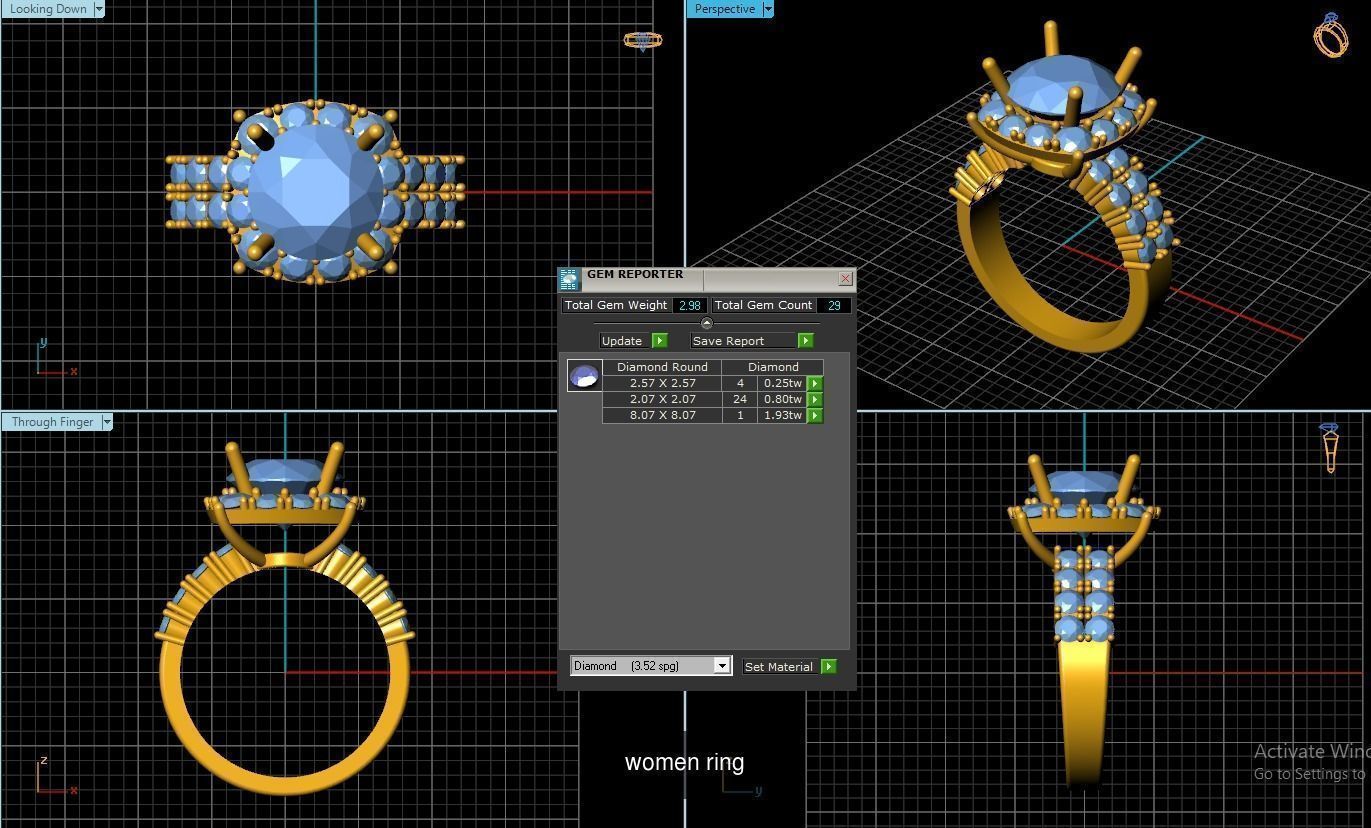The height and width of the screenshot is (828, 1371).
Task: Click the Save Report button
Action: click(743, 341)
